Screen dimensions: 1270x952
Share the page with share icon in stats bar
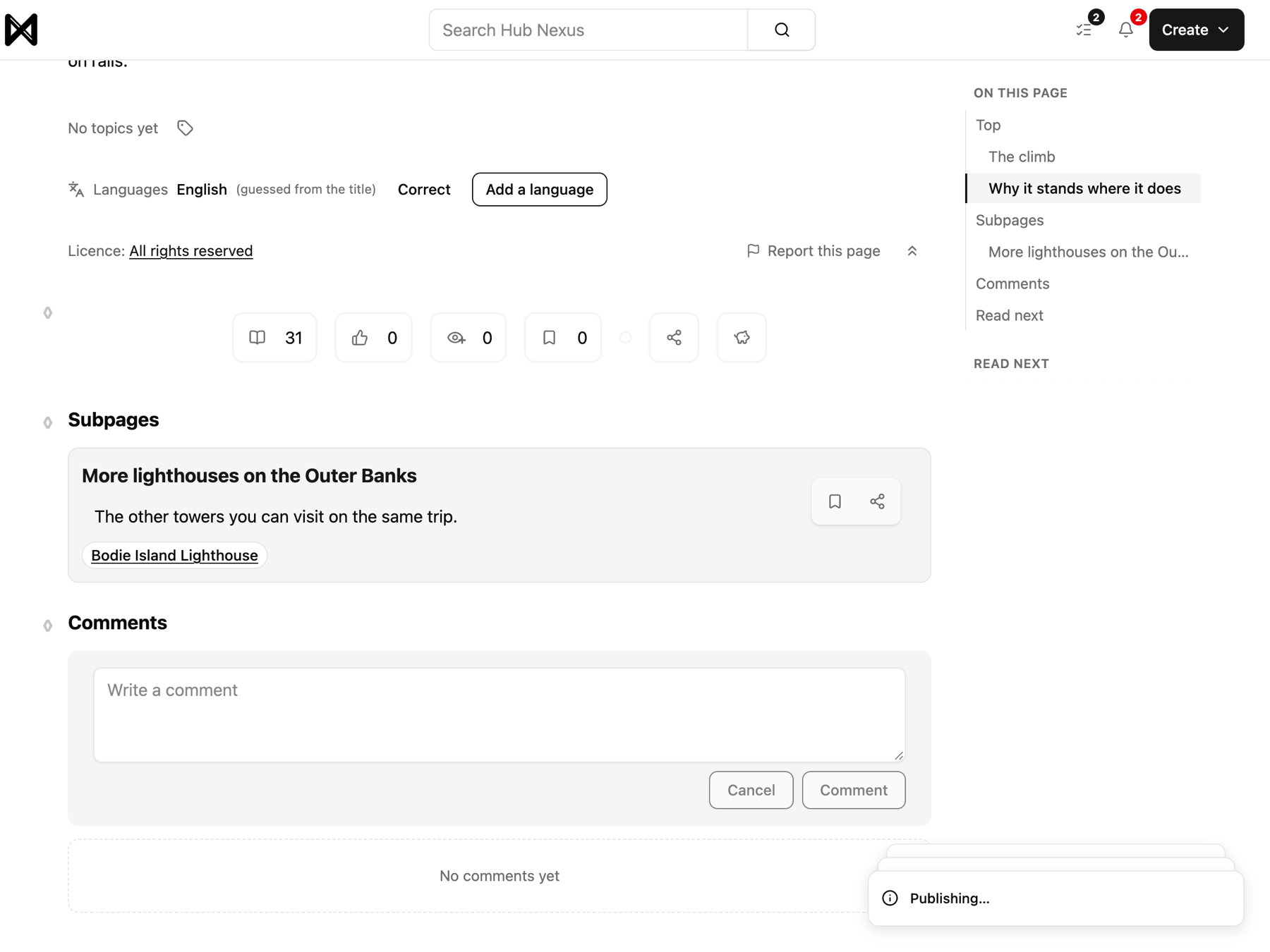(674, 338)
